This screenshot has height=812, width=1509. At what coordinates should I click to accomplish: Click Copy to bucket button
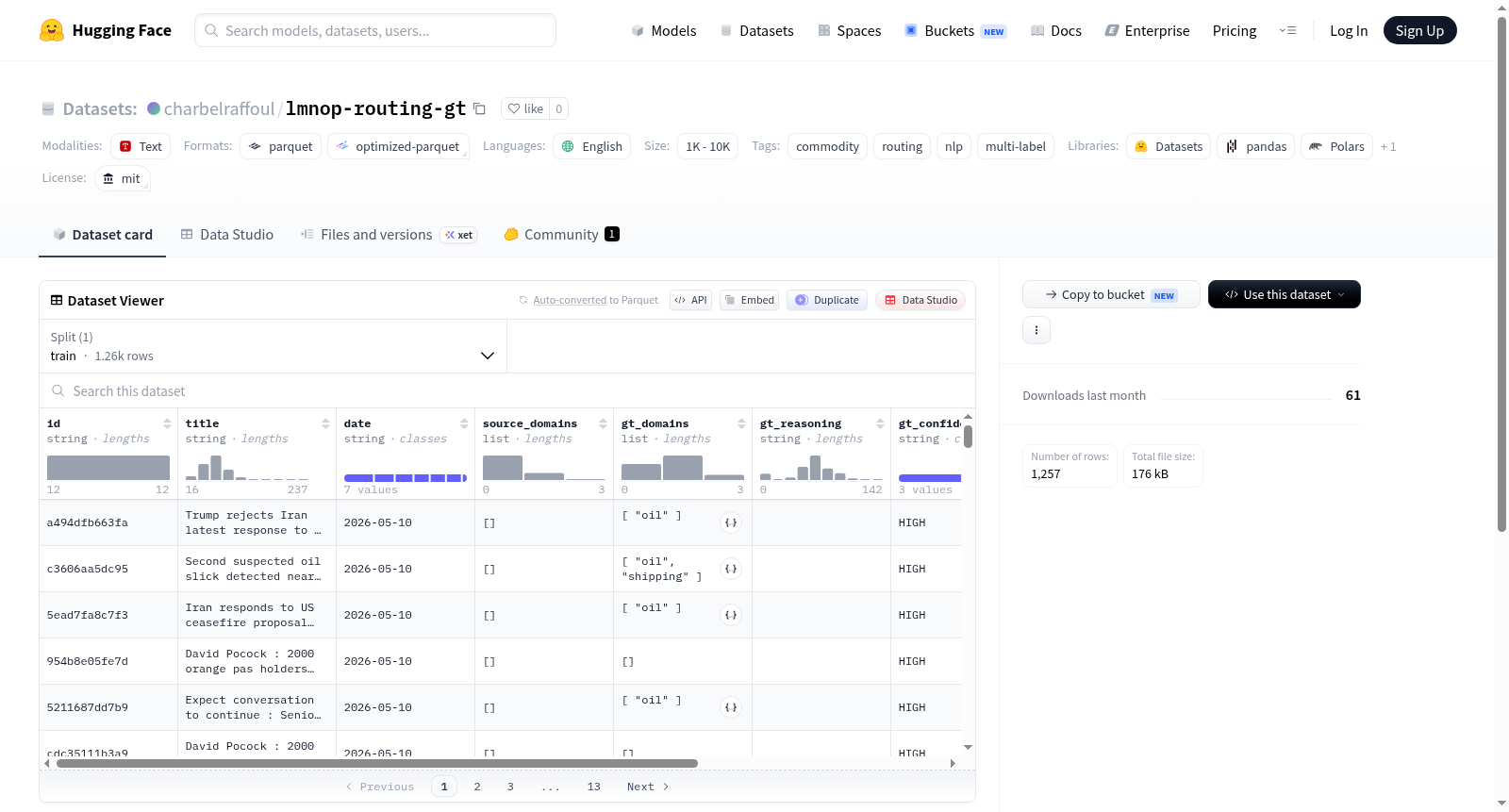tap(1111, 294)
